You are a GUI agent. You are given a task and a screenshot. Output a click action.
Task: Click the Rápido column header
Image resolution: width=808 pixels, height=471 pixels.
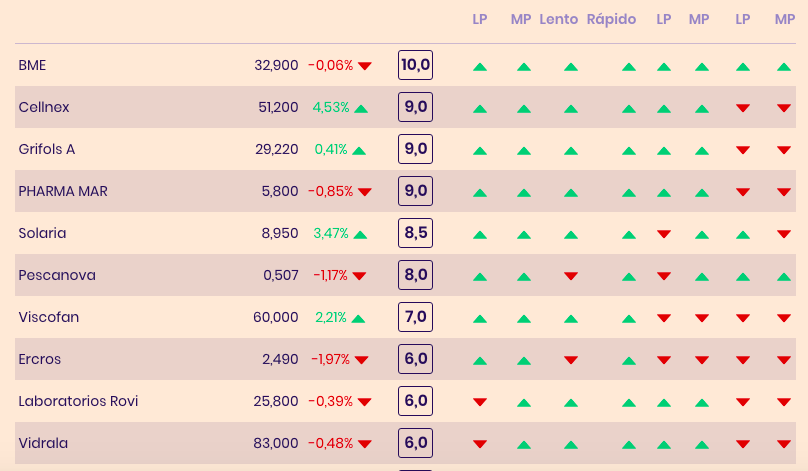[x=611, y=19]
